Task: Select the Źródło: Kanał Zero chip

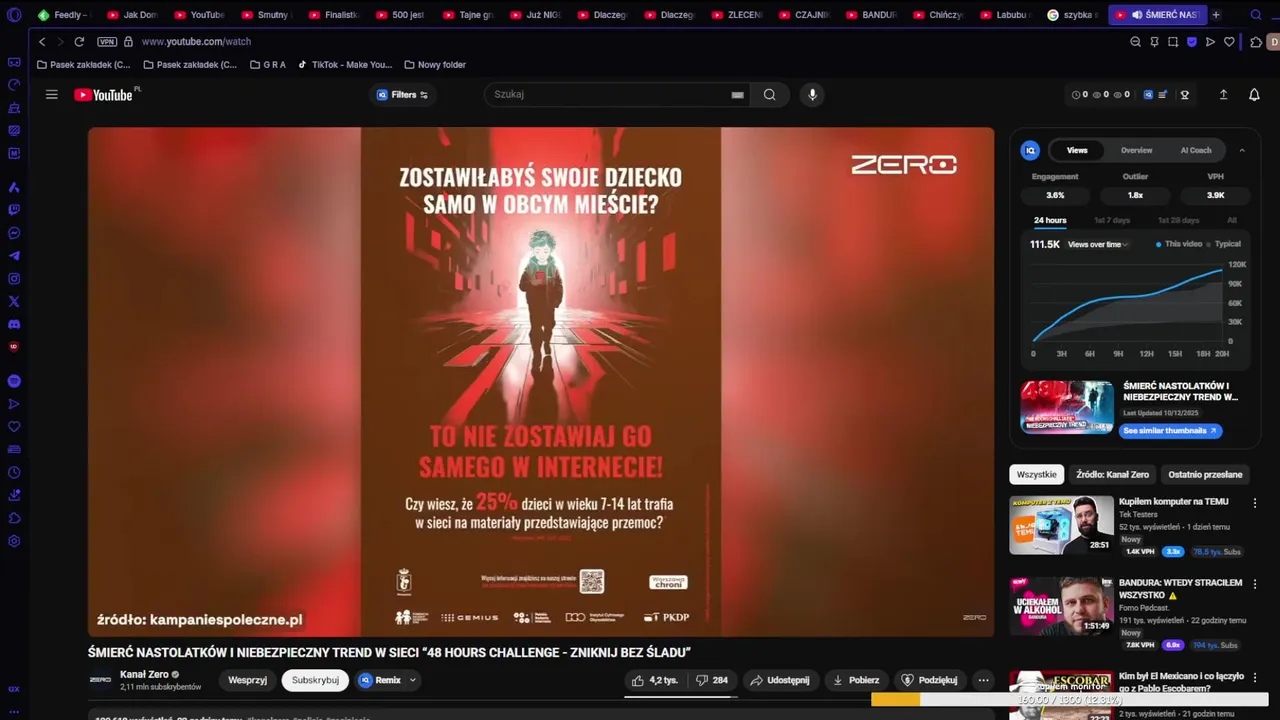Action: click(1113, 474)
